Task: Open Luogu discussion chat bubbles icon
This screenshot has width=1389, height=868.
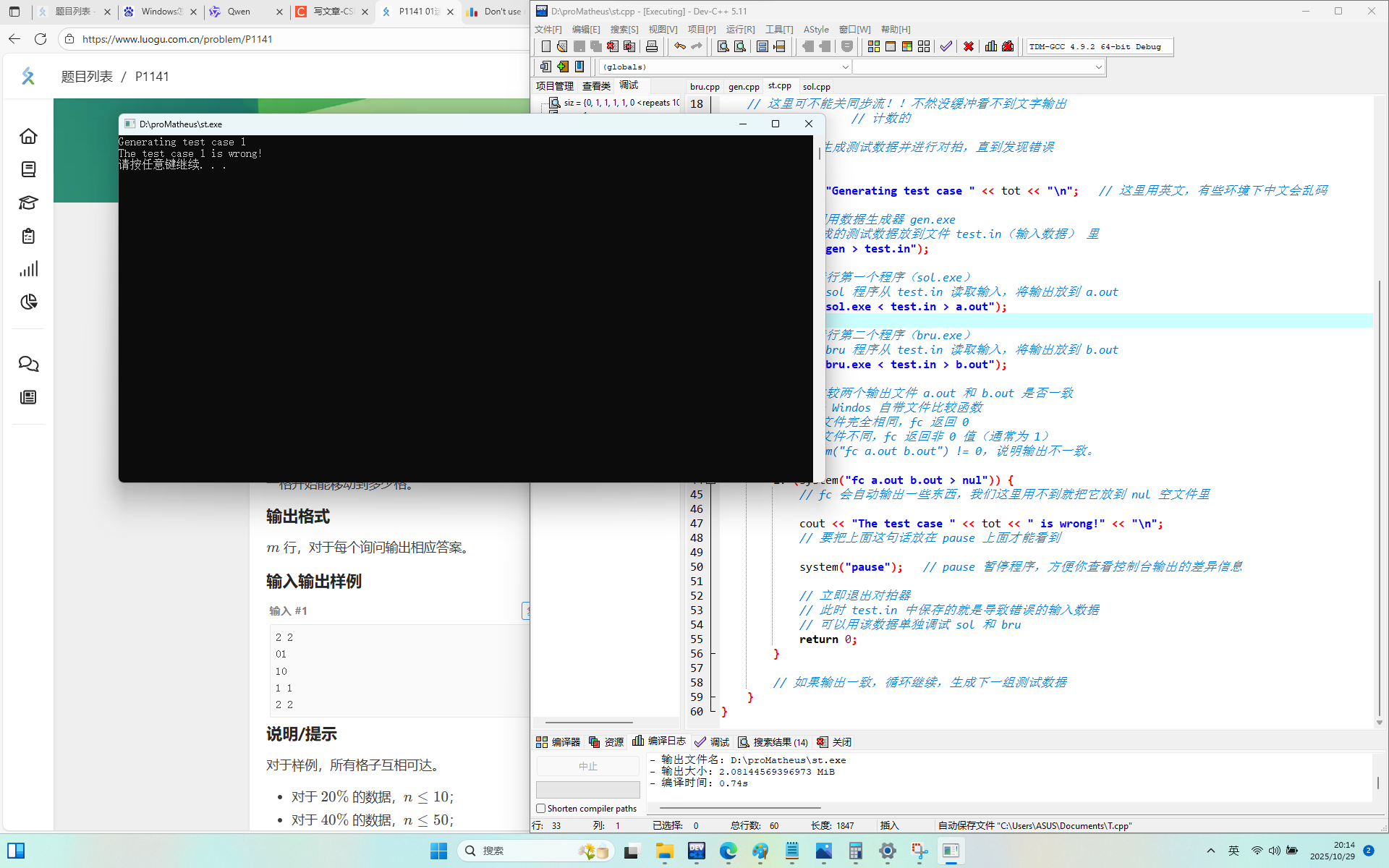Action: click(28, 364)
